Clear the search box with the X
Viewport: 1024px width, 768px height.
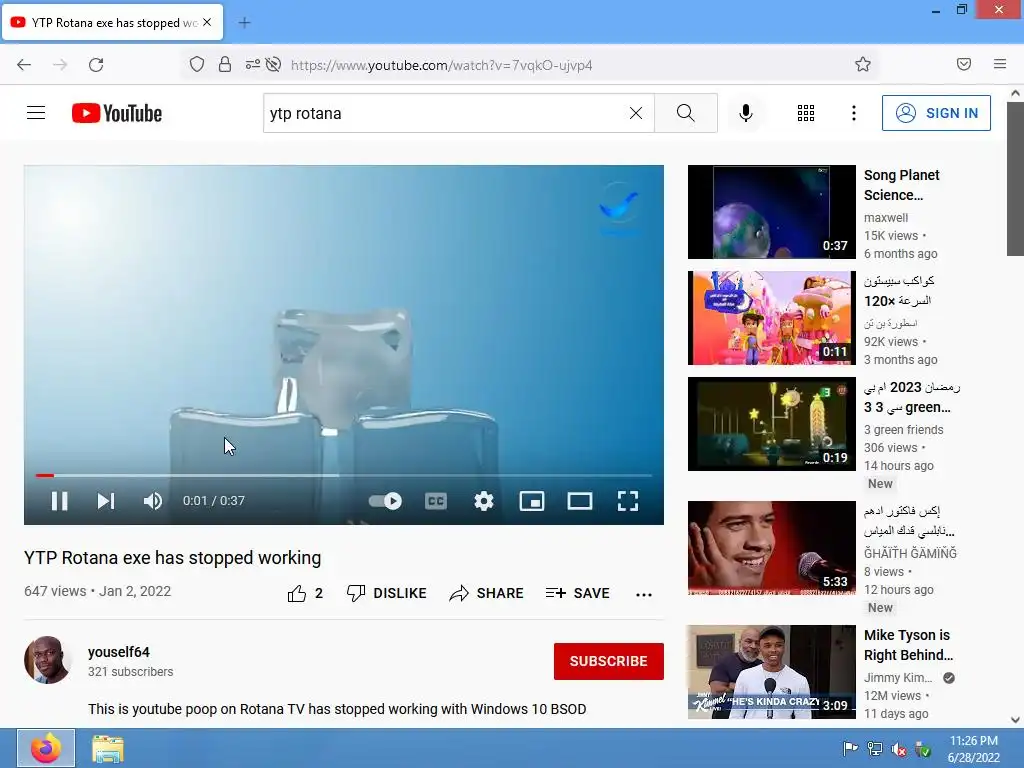click(635, 113)
